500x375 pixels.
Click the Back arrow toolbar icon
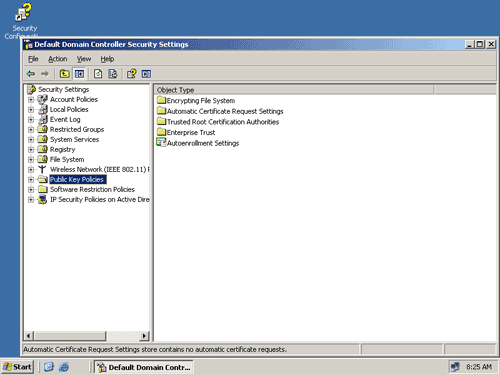point(31,74)
